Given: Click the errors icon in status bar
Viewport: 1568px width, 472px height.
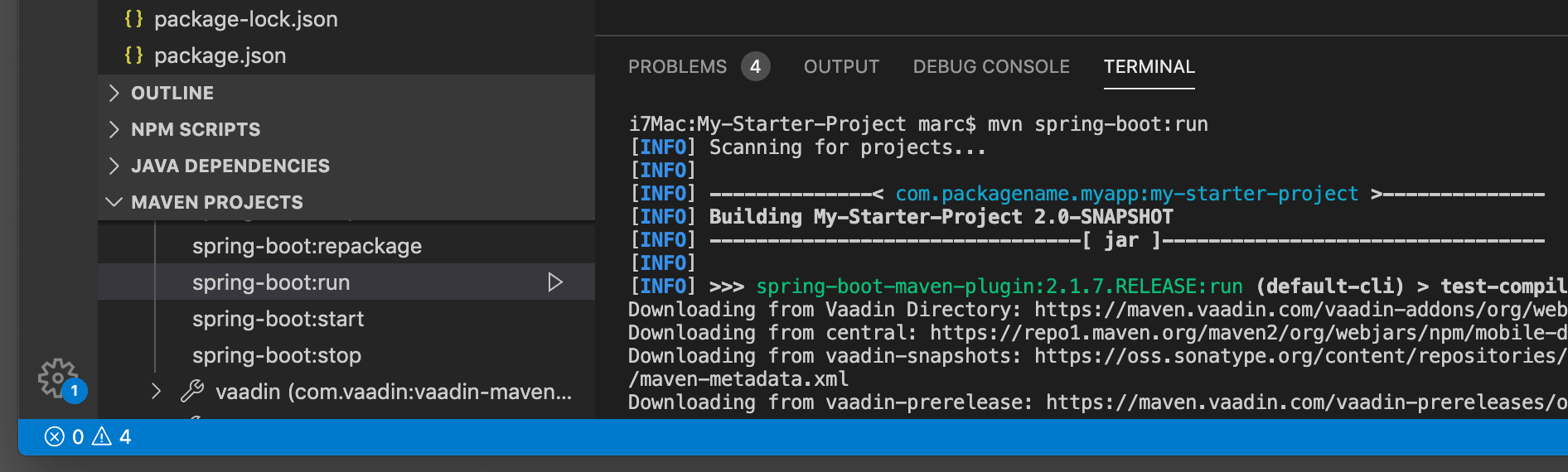Looking at the screenshot, I should [x=55, y=436].
